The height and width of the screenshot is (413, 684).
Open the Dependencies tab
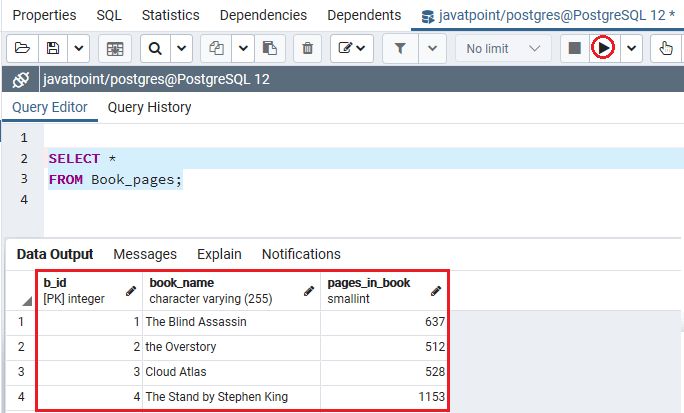tap(263, 15)
